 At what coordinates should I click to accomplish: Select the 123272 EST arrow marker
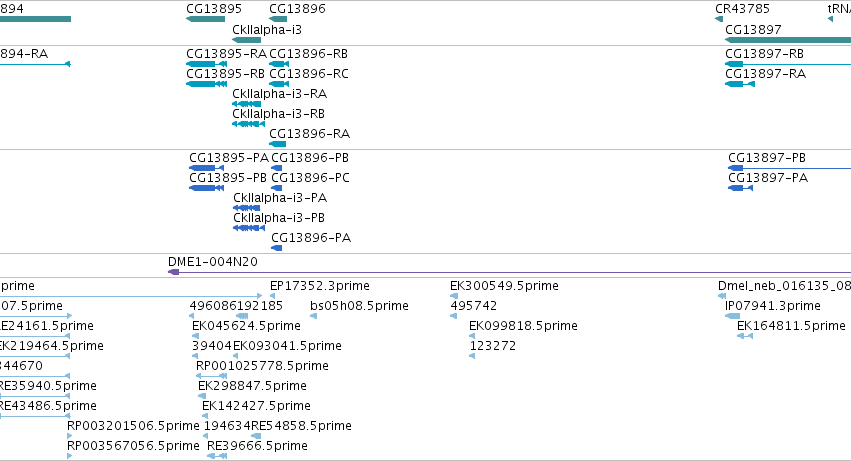pyautogui.click(x=472, y=356)
